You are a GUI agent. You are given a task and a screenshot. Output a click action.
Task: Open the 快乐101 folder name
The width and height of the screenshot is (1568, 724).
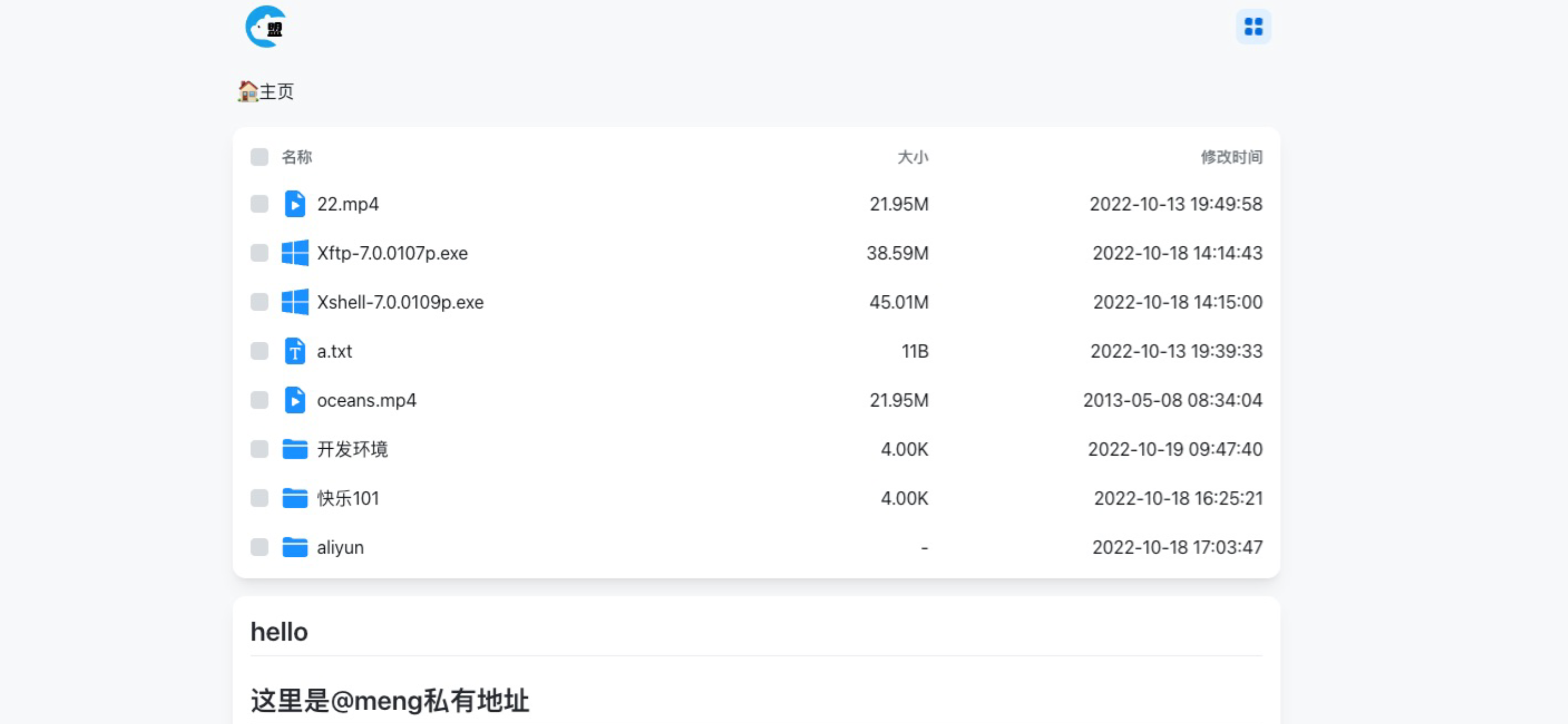tap(347, 498)
